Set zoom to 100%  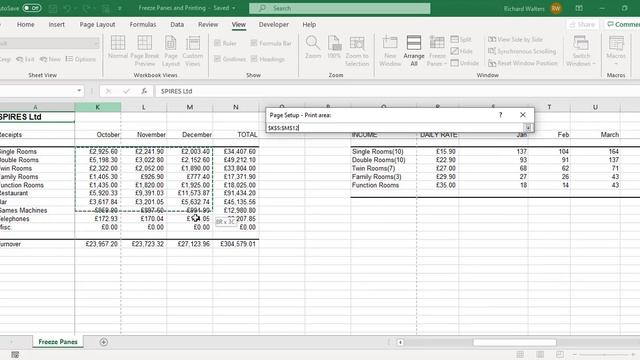(x=334, y=47)
